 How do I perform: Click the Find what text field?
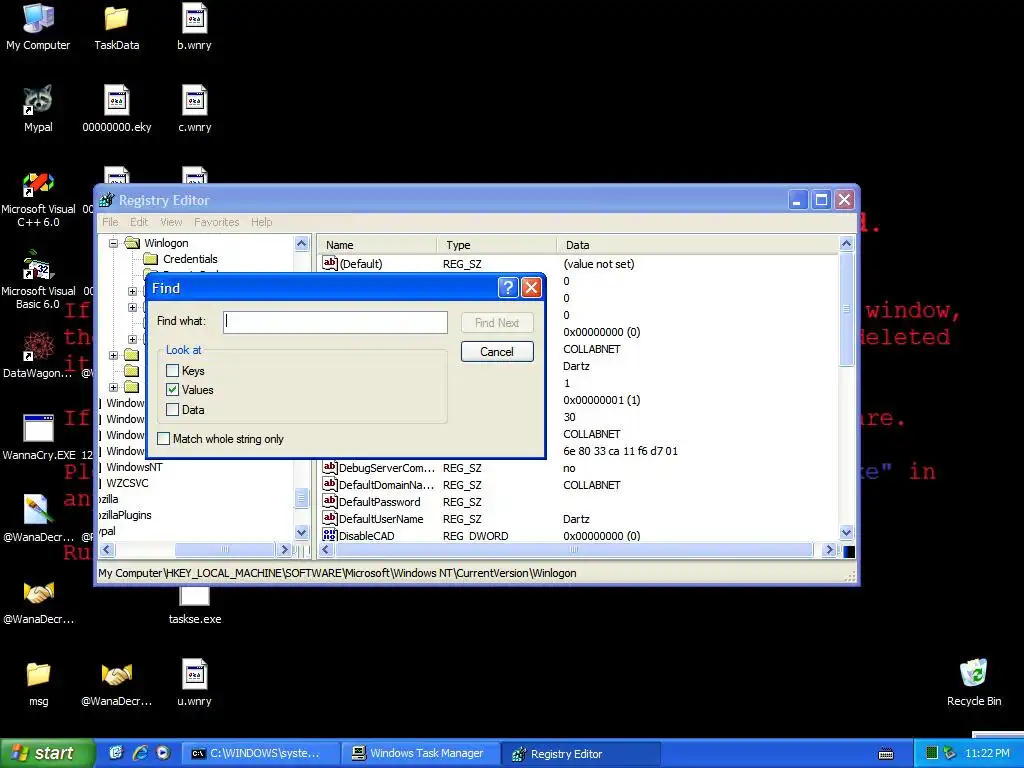click(335, 322)
